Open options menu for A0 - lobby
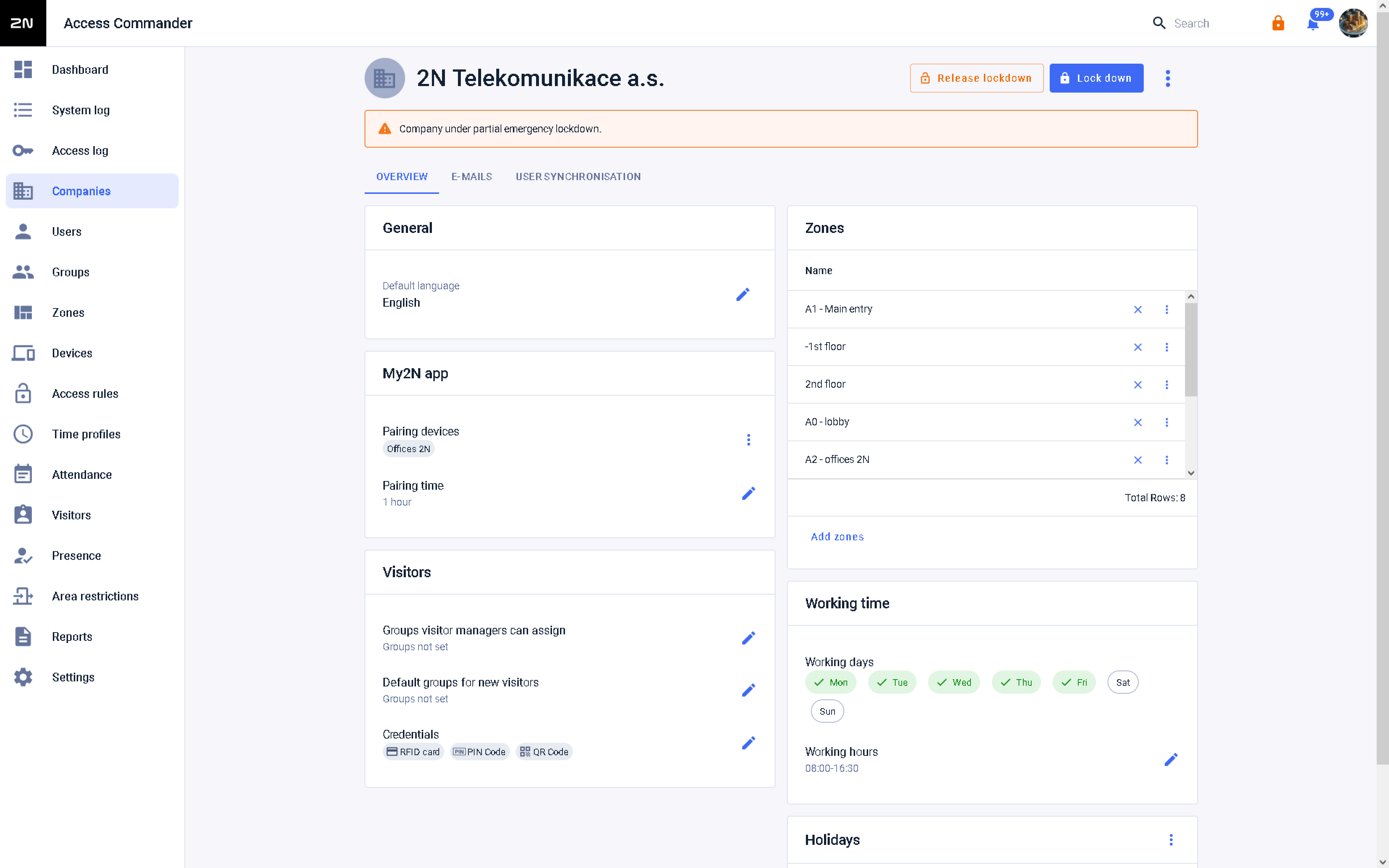Image resolution: width=1389 pixels, height=868 pixels. click(x=1166, y=422)
